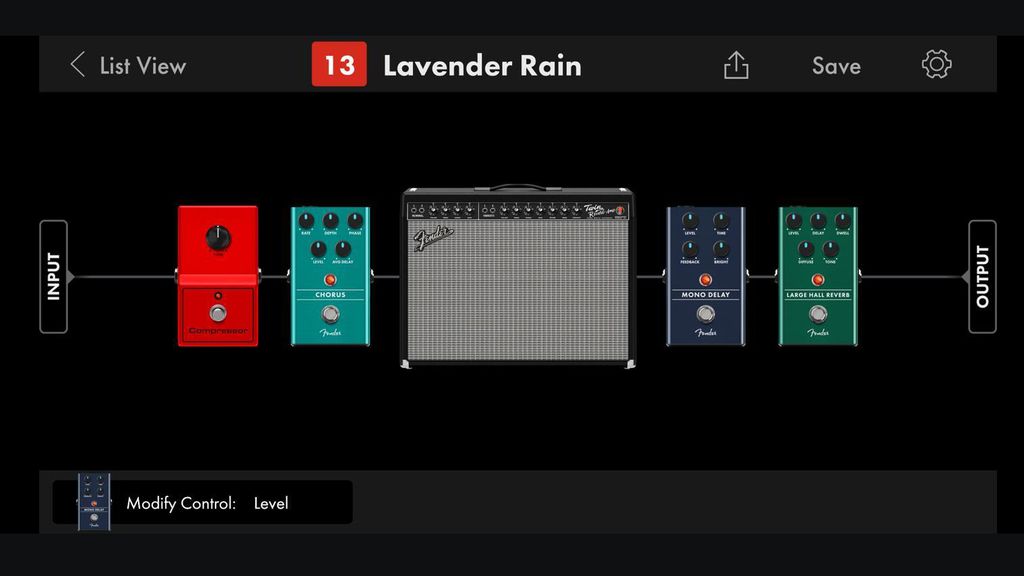
Task: Open the settings gear icon
Action: (935, 64)
